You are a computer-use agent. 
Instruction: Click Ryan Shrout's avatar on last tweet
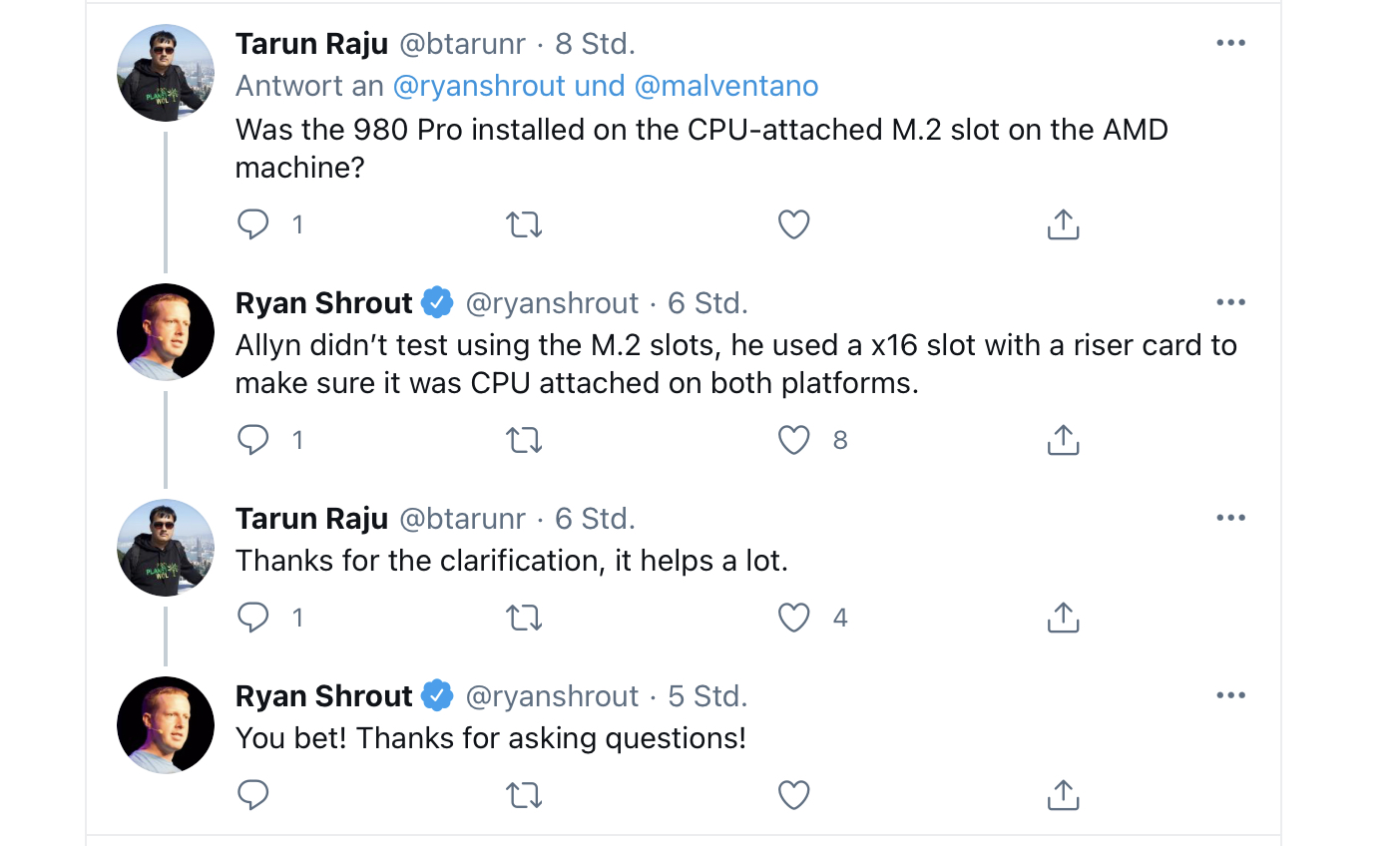166,725
